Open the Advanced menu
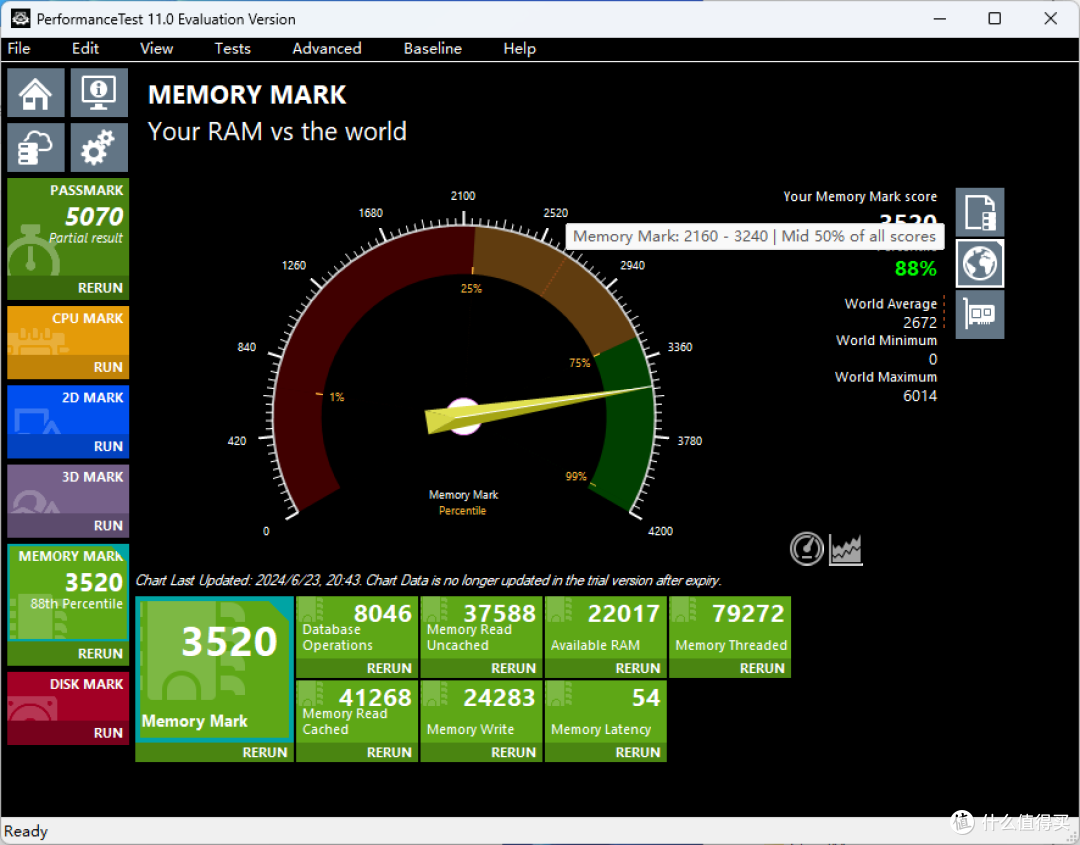This screenshot has height=845, width=1080. coord(326,48)
